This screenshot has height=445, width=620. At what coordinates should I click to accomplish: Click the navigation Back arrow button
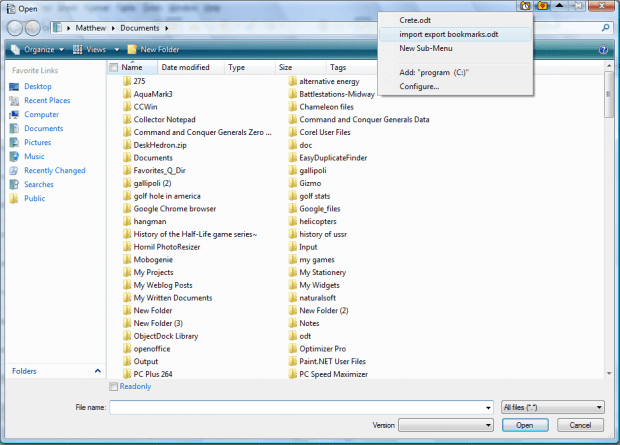tap(15, 28)
